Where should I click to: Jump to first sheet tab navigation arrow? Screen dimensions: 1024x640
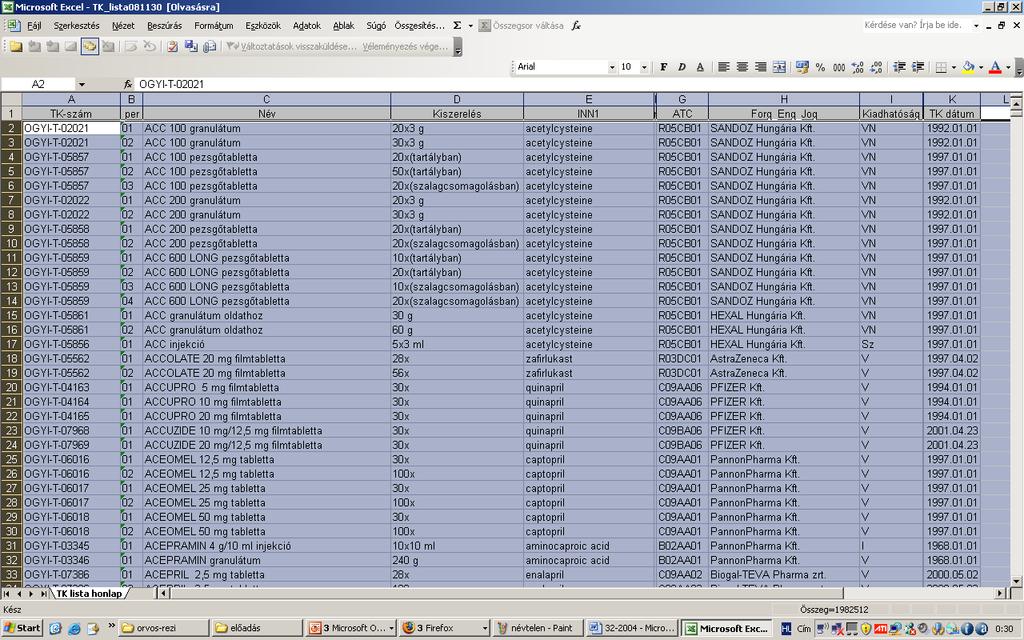7,594
